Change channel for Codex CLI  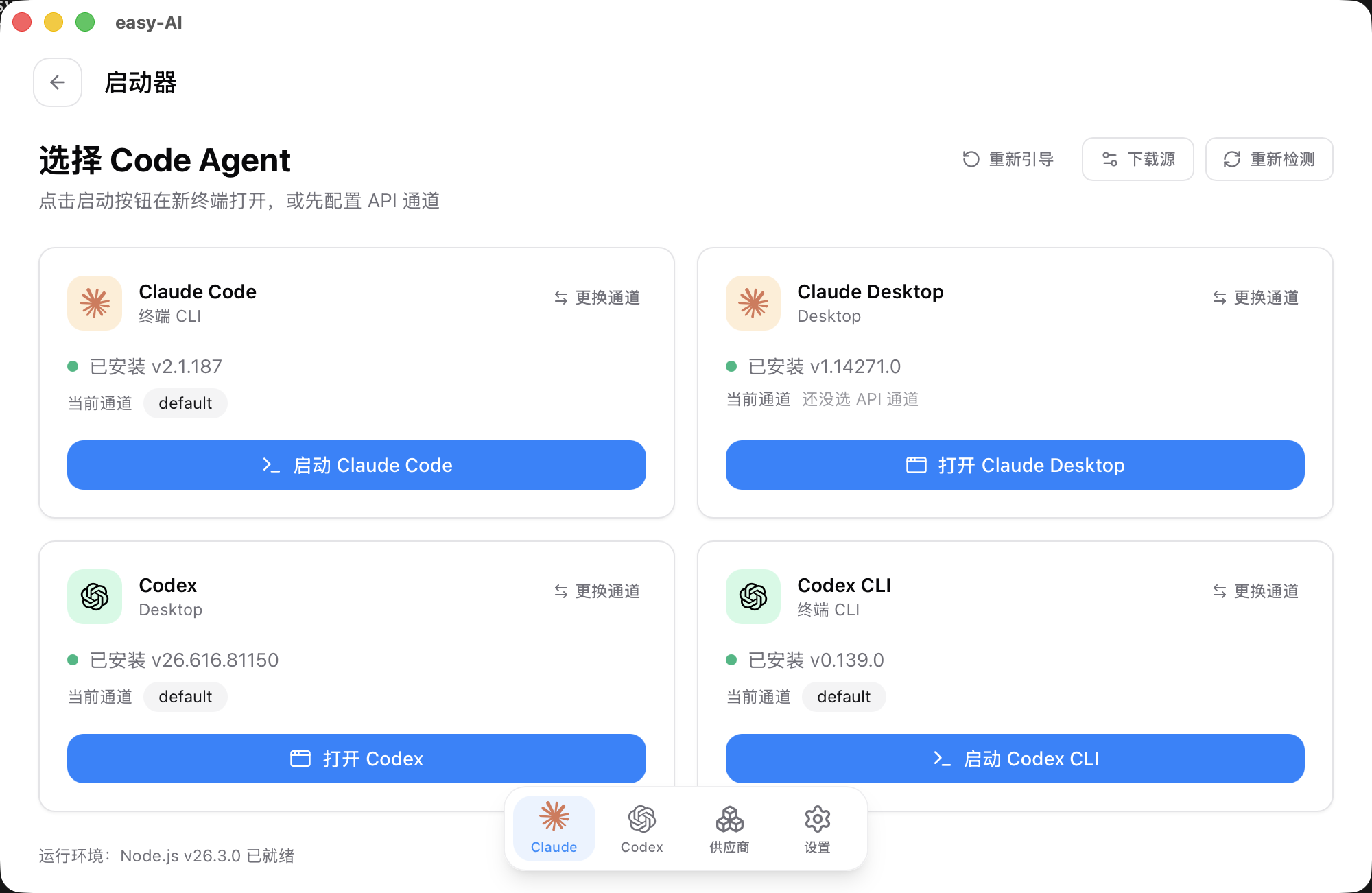[1255, 591]
